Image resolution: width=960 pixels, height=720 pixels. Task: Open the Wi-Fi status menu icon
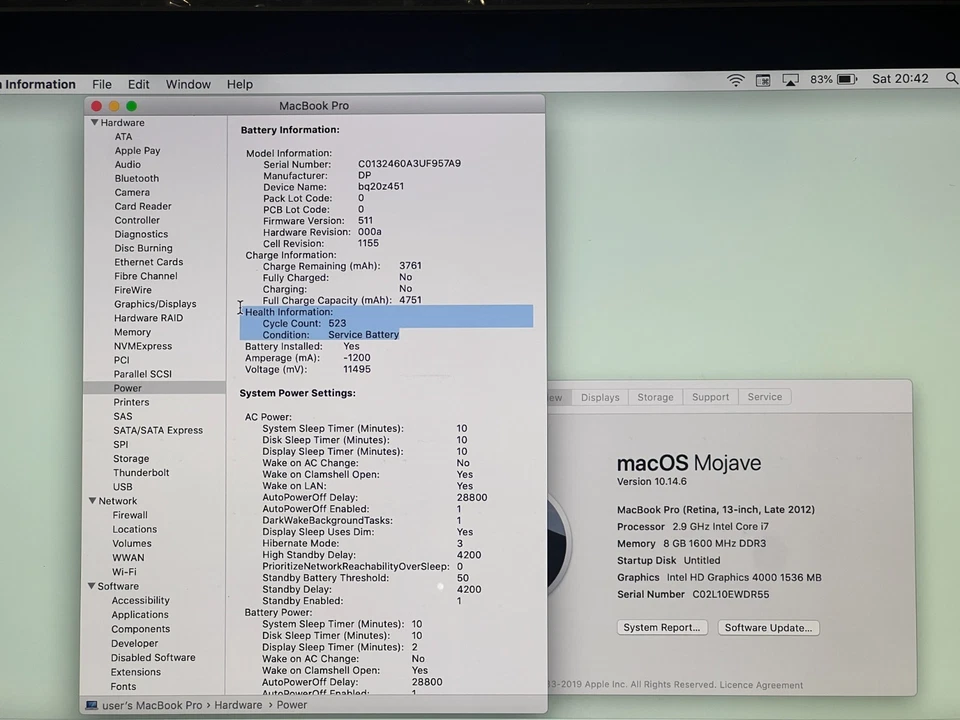click(735, 80)
